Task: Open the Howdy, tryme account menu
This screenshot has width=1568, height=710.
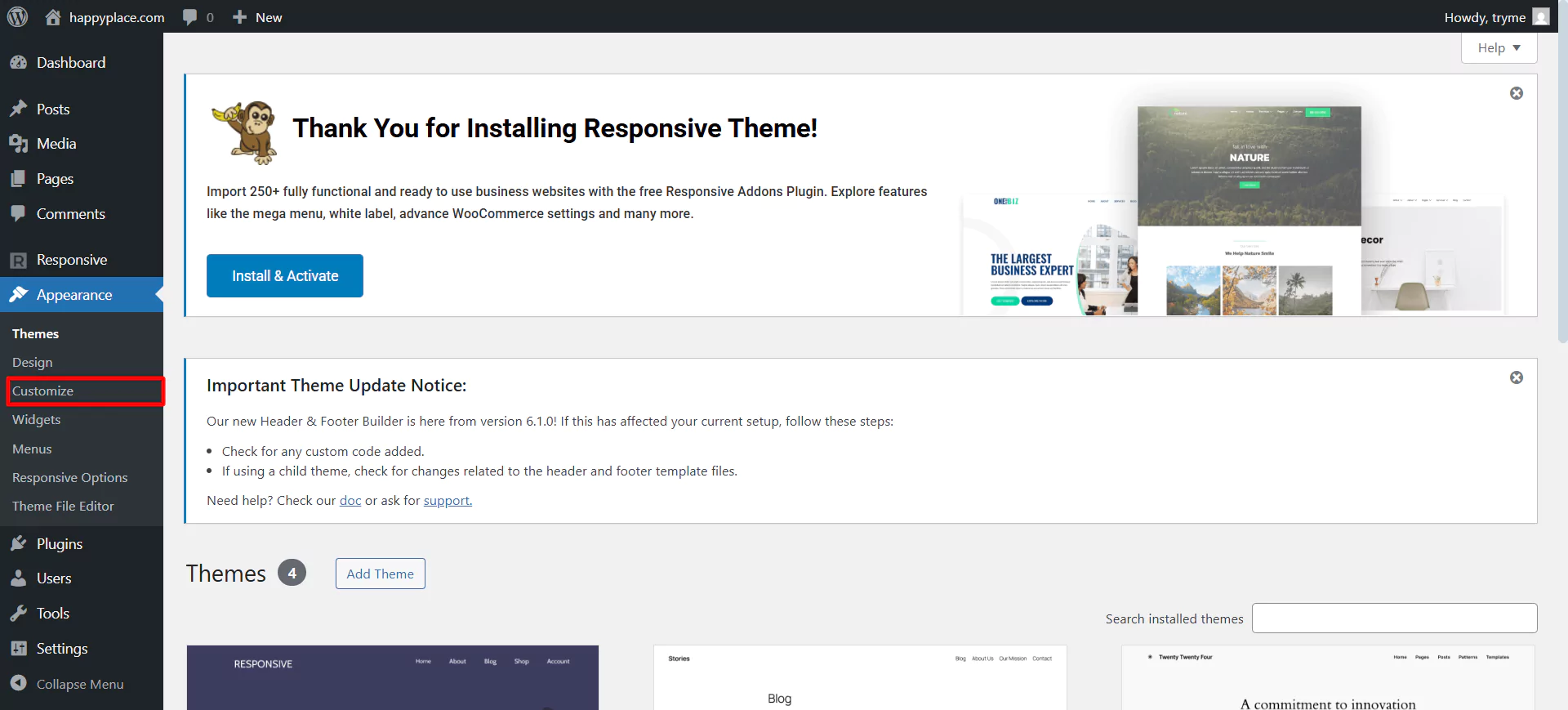Action: (1496, 17)
